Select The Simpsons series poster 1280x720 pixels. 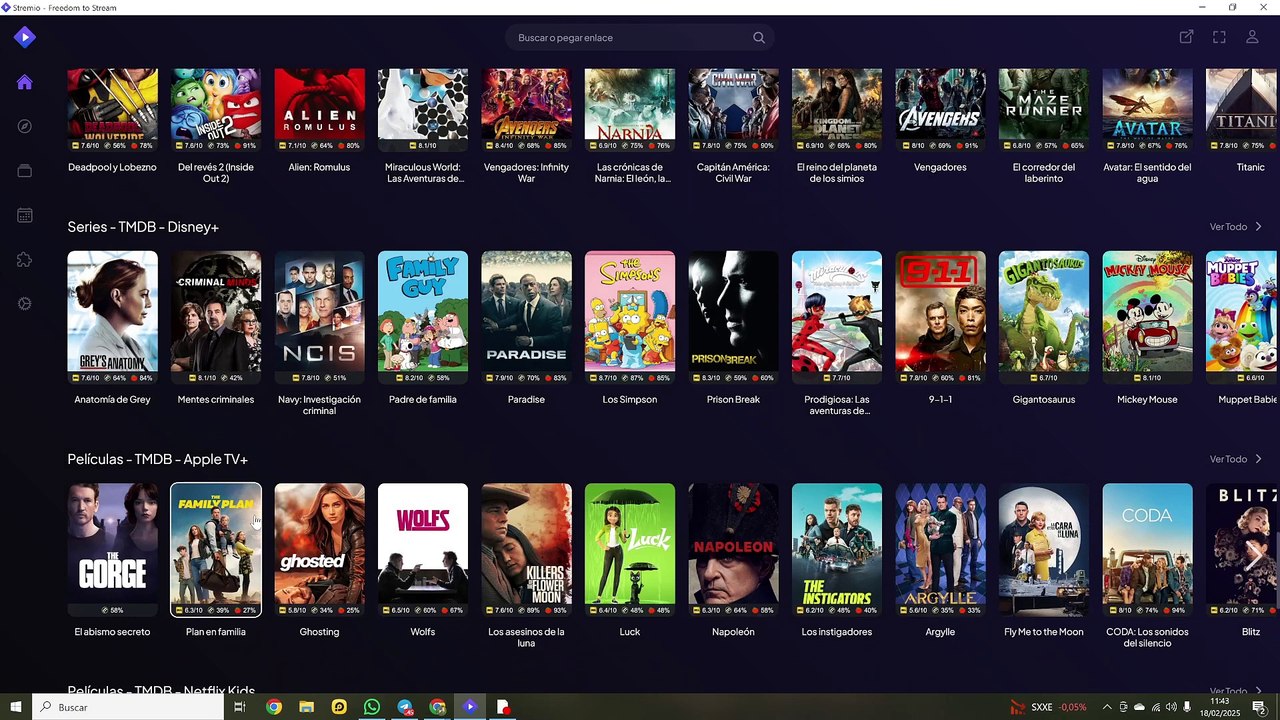click(630, 317)
